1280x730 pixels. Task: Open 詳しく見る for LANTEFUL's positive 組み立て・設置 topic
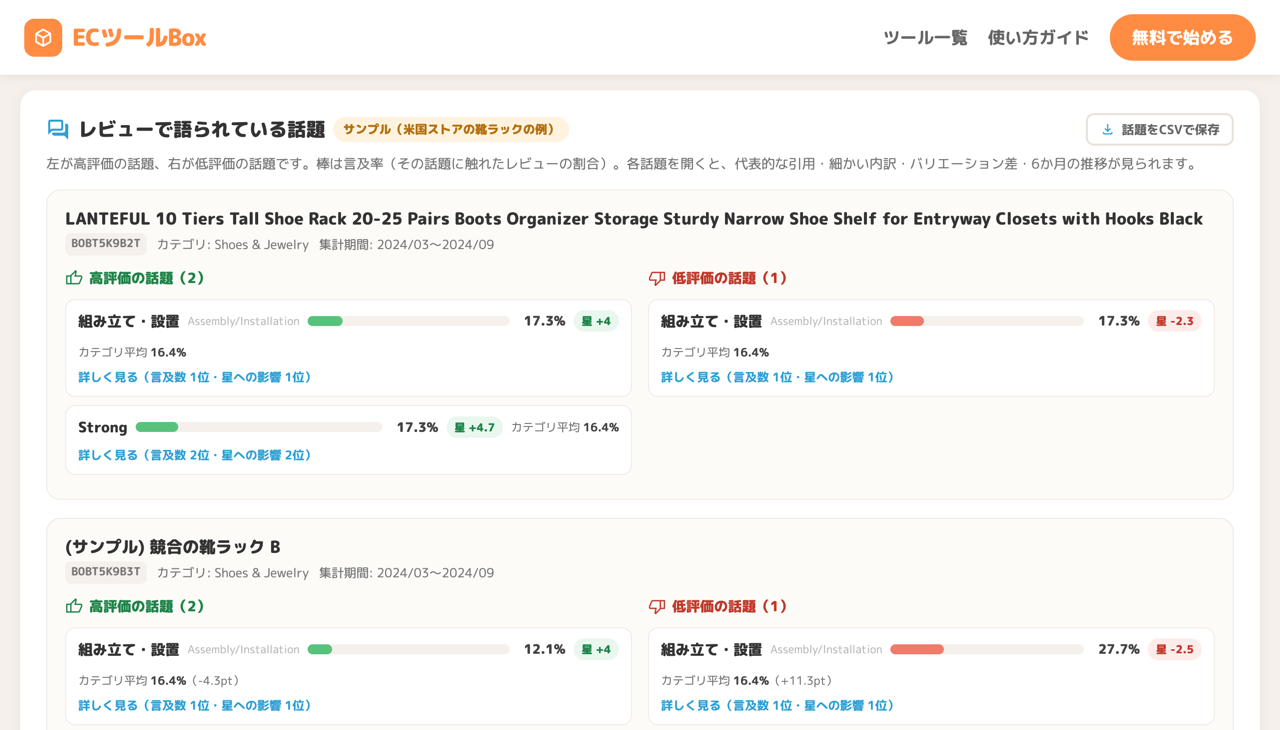tap(195, 377)
